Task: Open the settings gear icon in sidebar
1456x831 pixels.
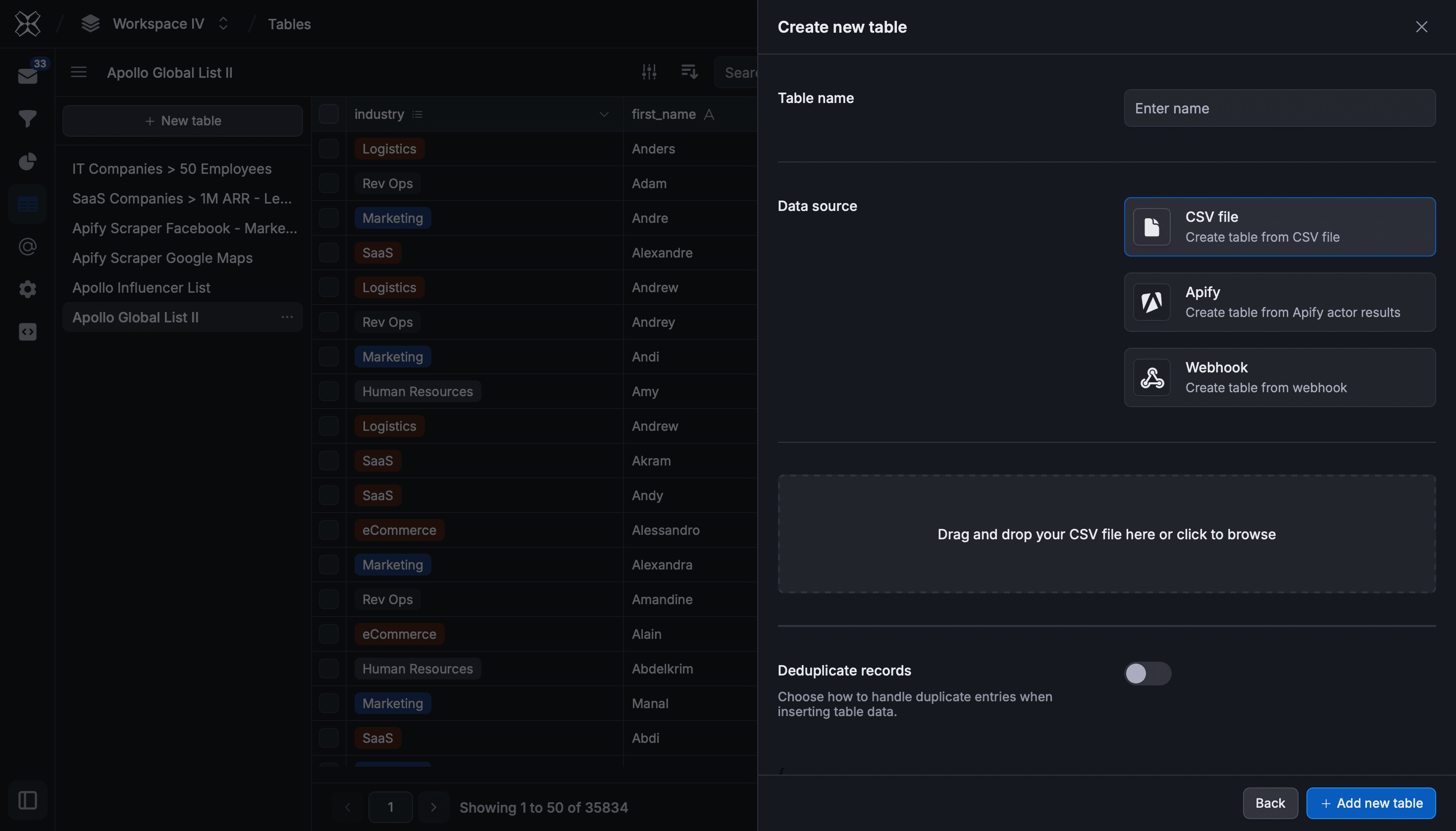Action: tap(27, 289)
